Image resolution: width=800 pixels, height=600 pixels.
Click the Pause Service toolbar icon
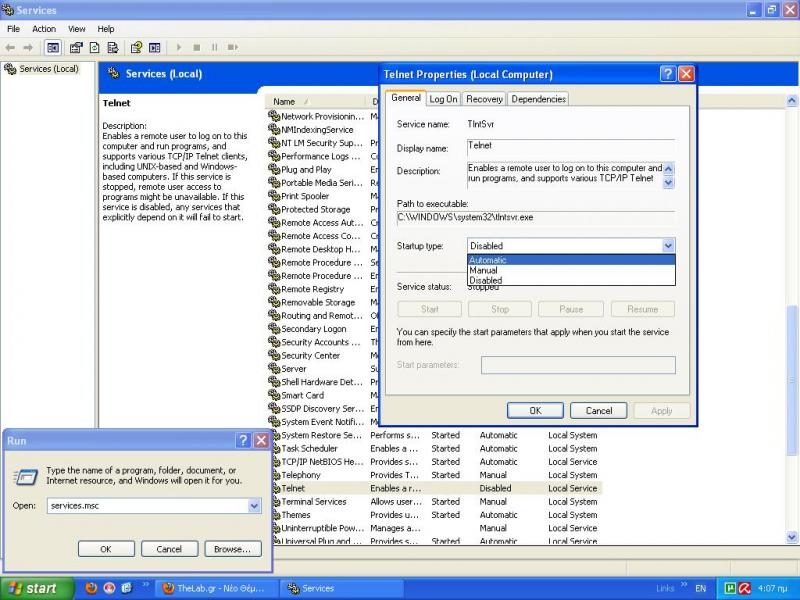click(x=214, y=47)
